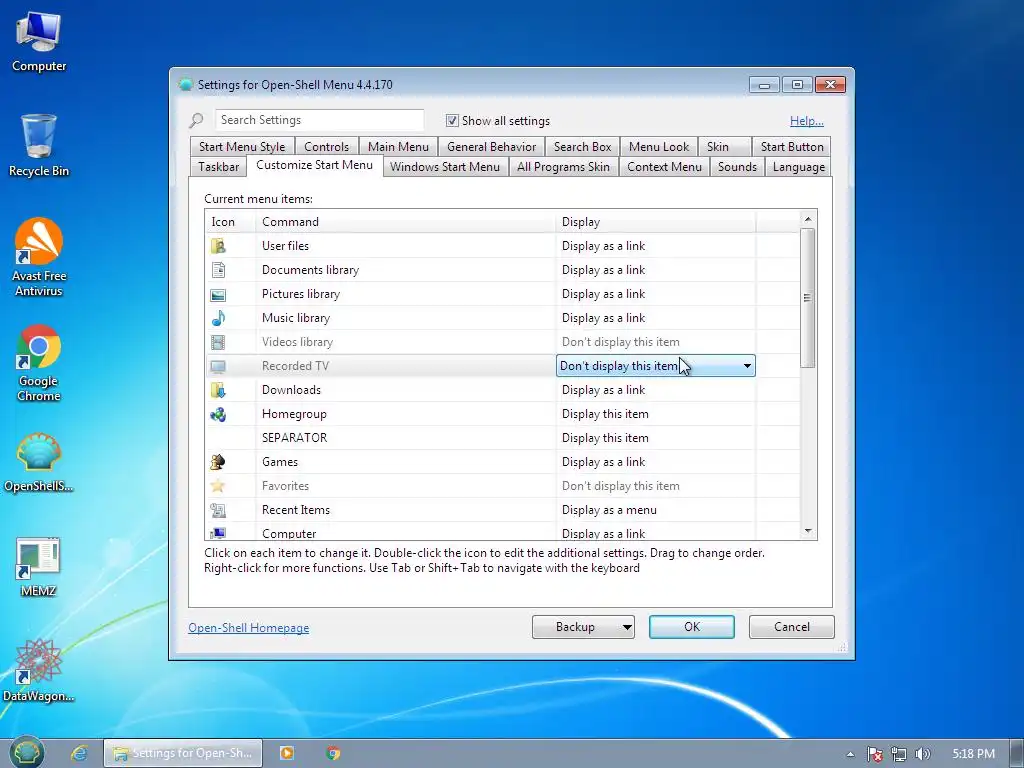The width and height of the screenshot is (1024, 768).
Task: Go to the Start Button tab
Action: [x=792, y=147]
